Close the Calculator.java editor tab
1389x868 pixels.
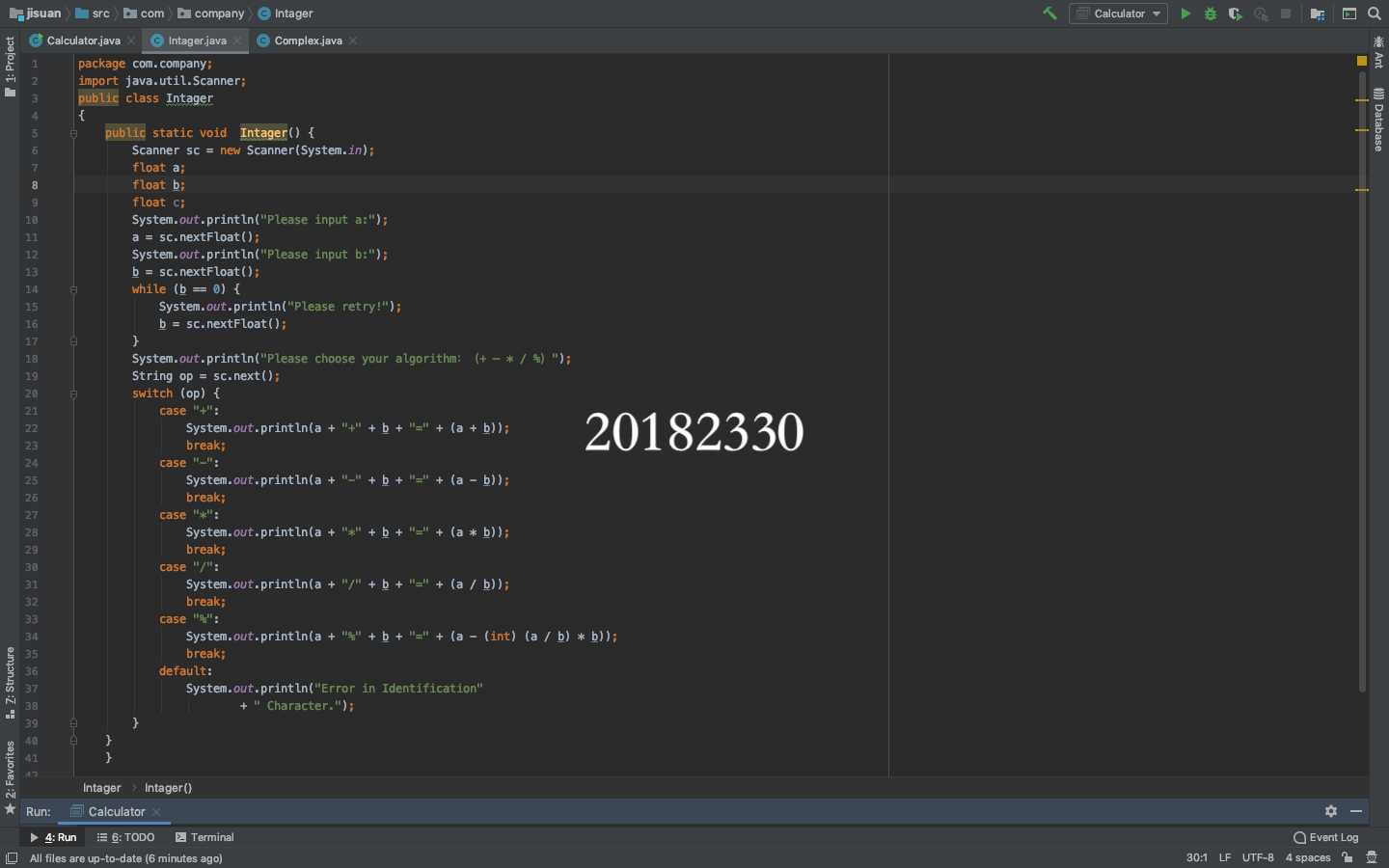pyautogui.click(x=131, y=41)
